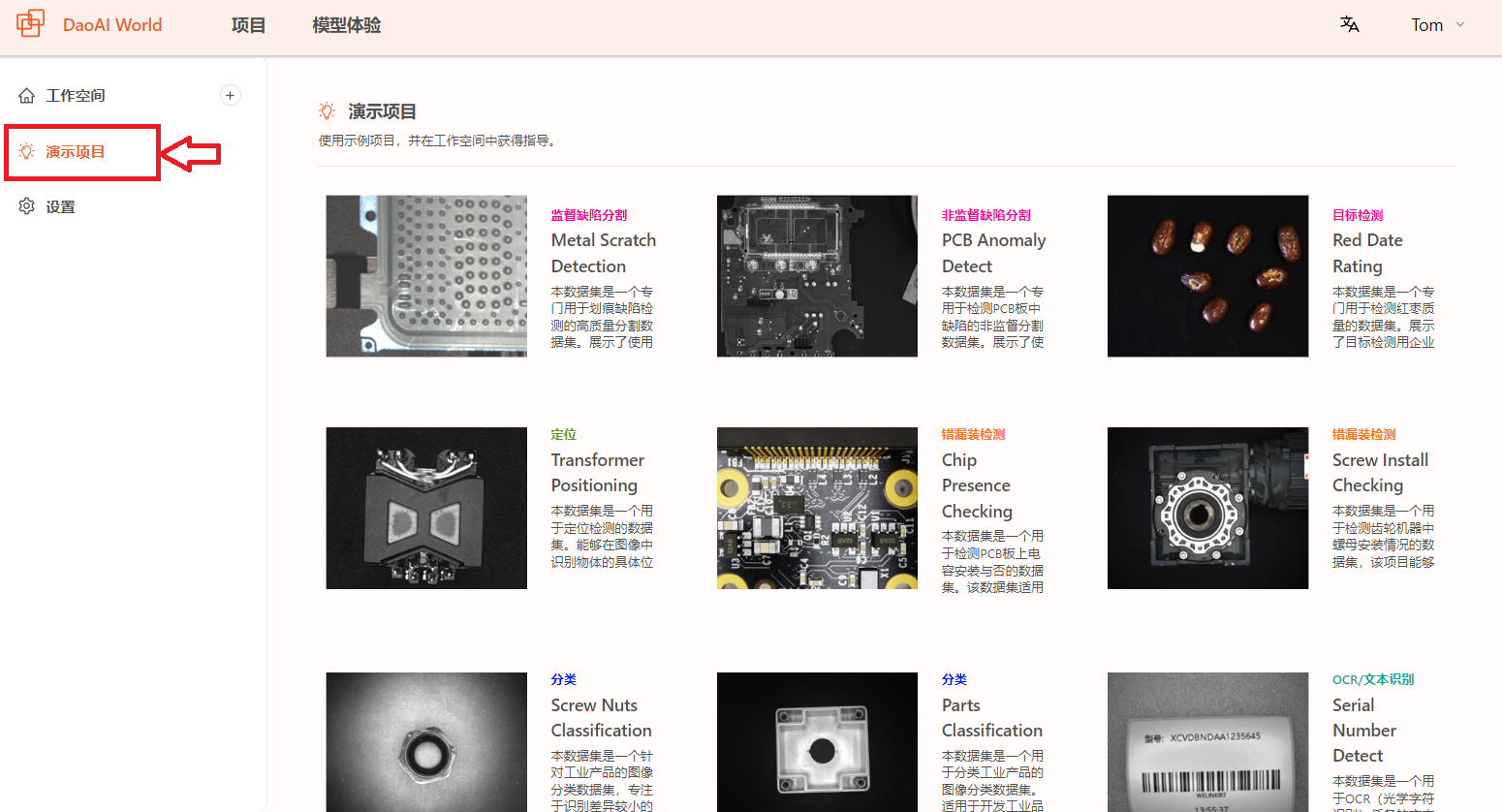The image size is (1502, 812).
Task: Click the OCR/文本识别 tag label
Action: pyautogui.click(x=1373, y=679)
